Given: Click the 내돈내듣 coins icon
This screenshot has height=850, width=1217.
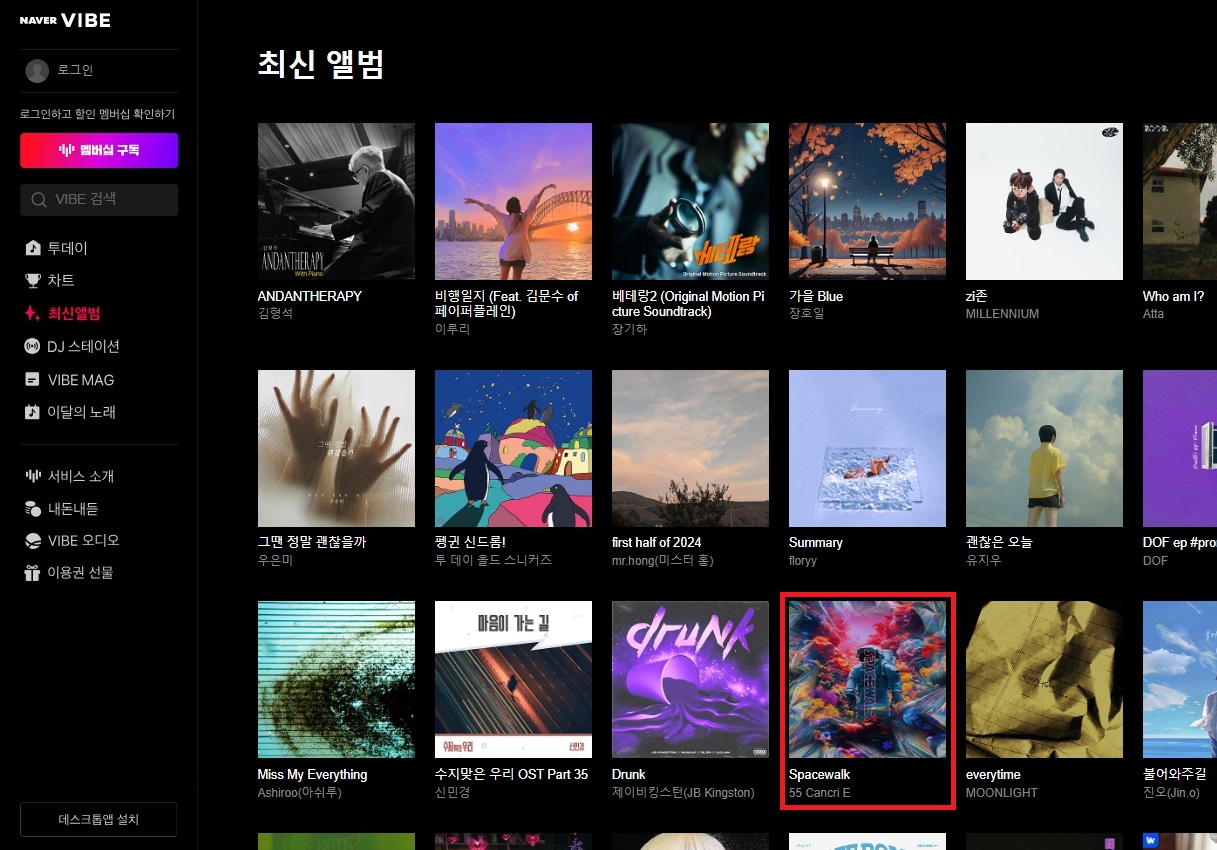Looking at the screenshot, I should 33,508.
